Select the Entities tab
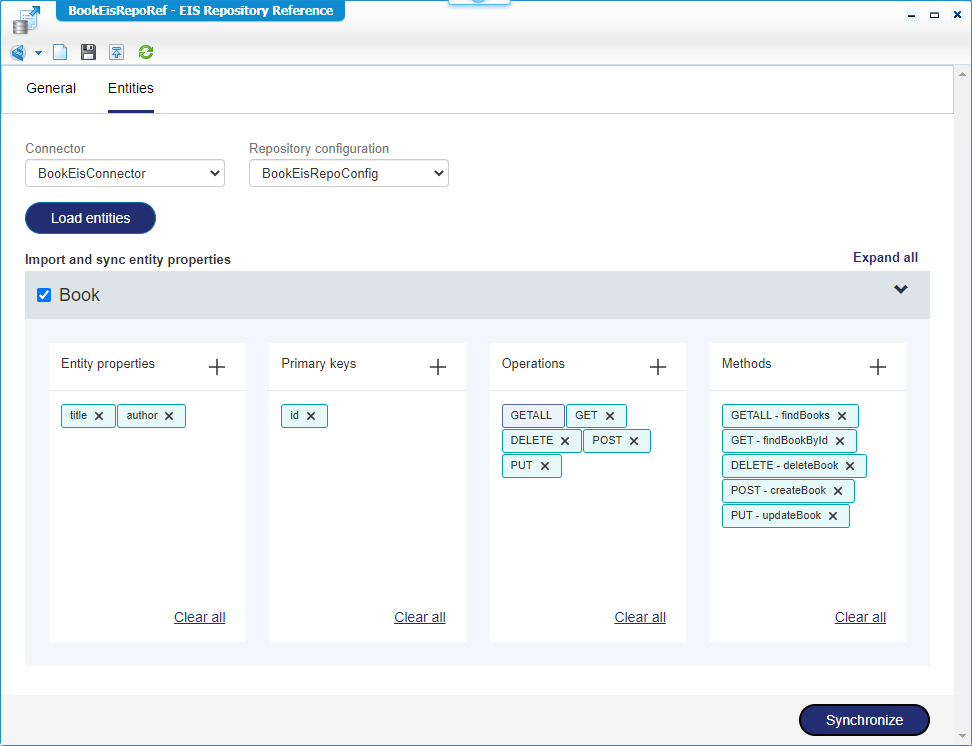Viewport: 972px width, 746px height. coord(131,88)
